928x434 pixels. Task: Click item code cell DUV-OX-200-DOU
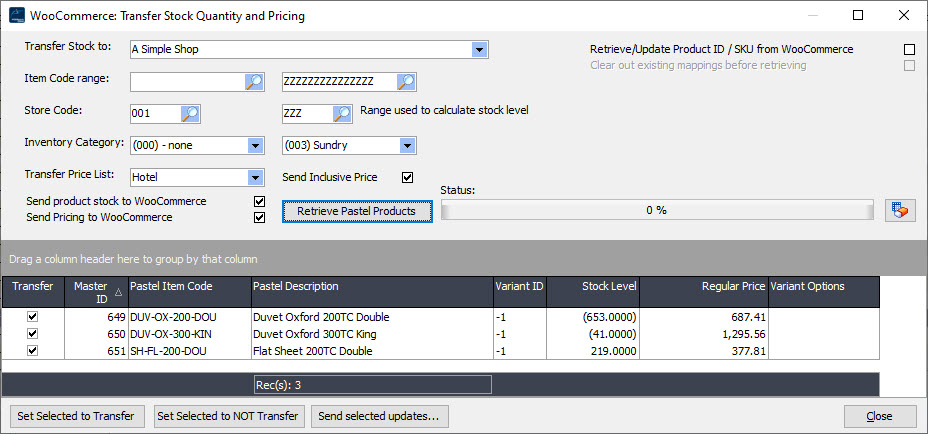[189, 317]
